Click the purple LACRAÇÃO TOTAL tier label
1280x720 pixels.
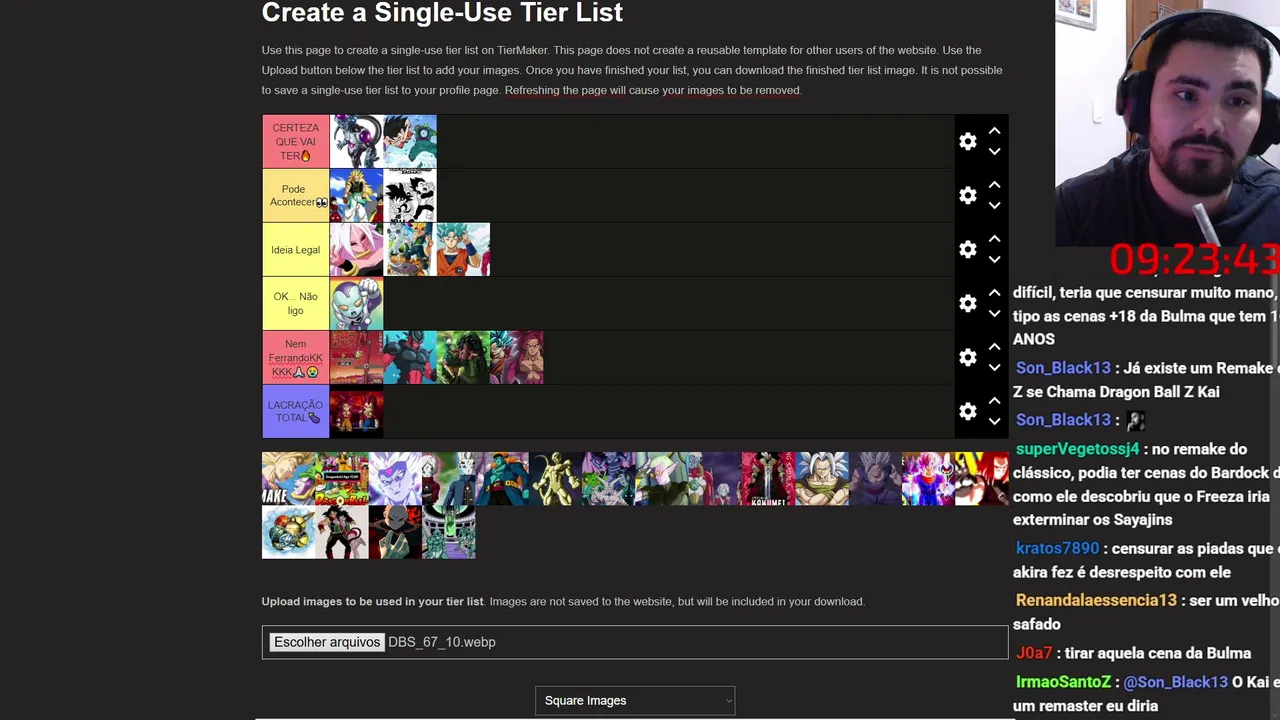pos(295,412)
